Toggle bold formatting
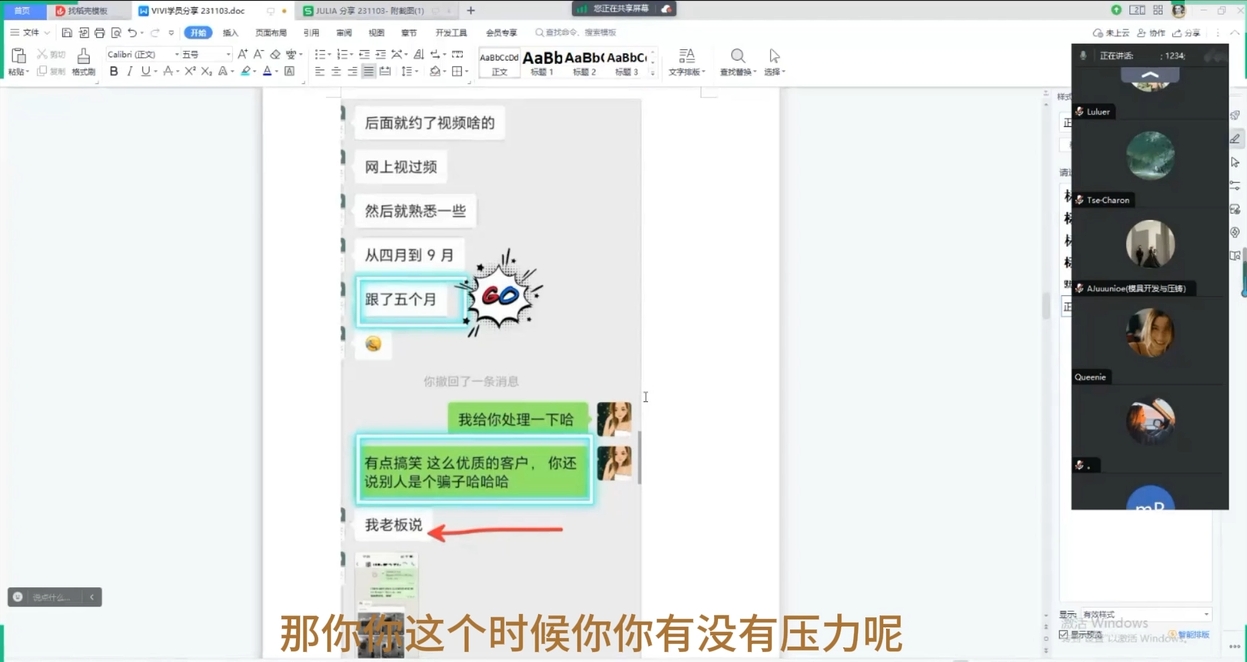The height and width of the screenshot is (662, 1247). [114, 72]
